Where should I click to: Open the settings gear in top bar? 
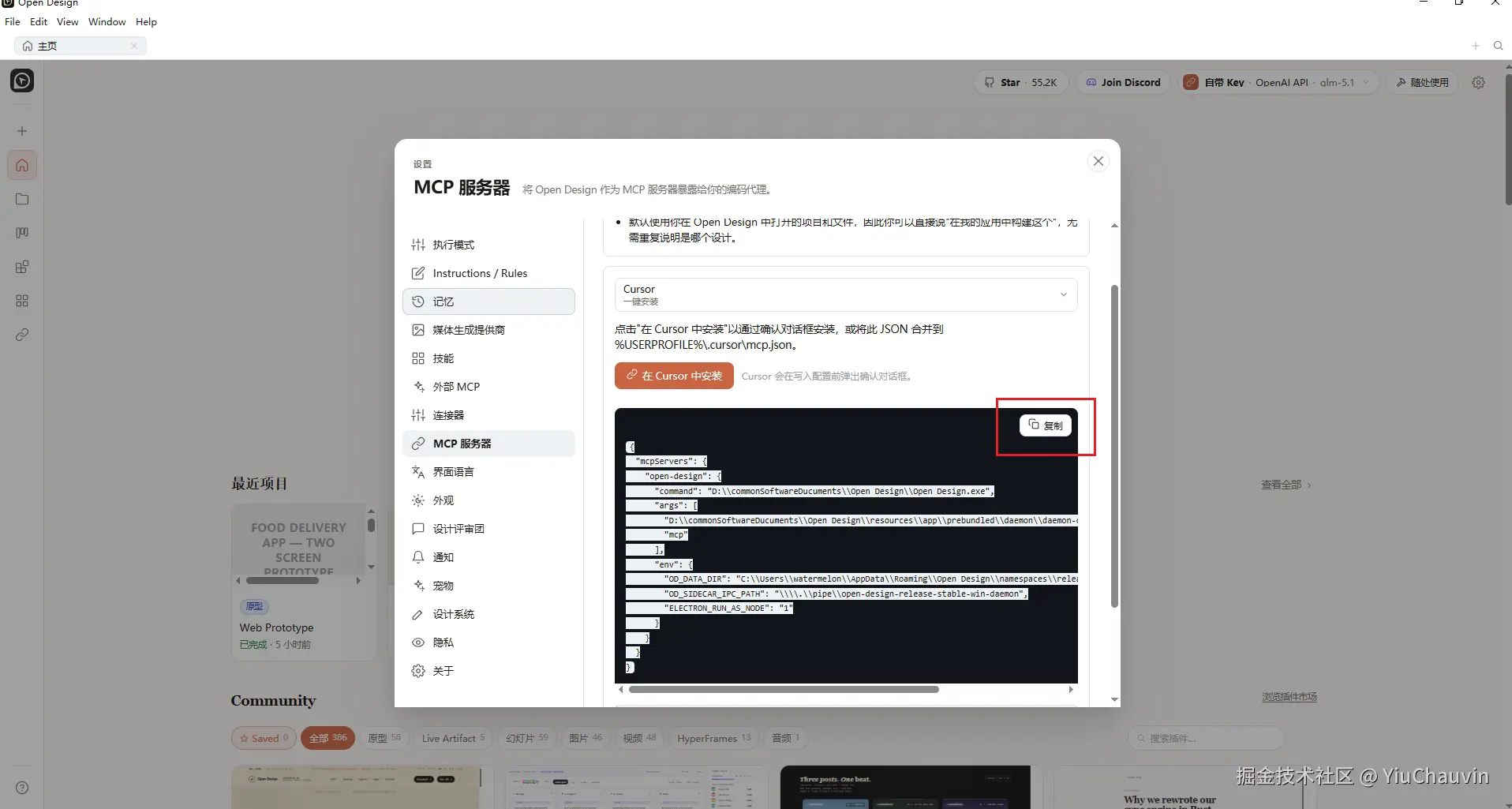[1479, 82]
